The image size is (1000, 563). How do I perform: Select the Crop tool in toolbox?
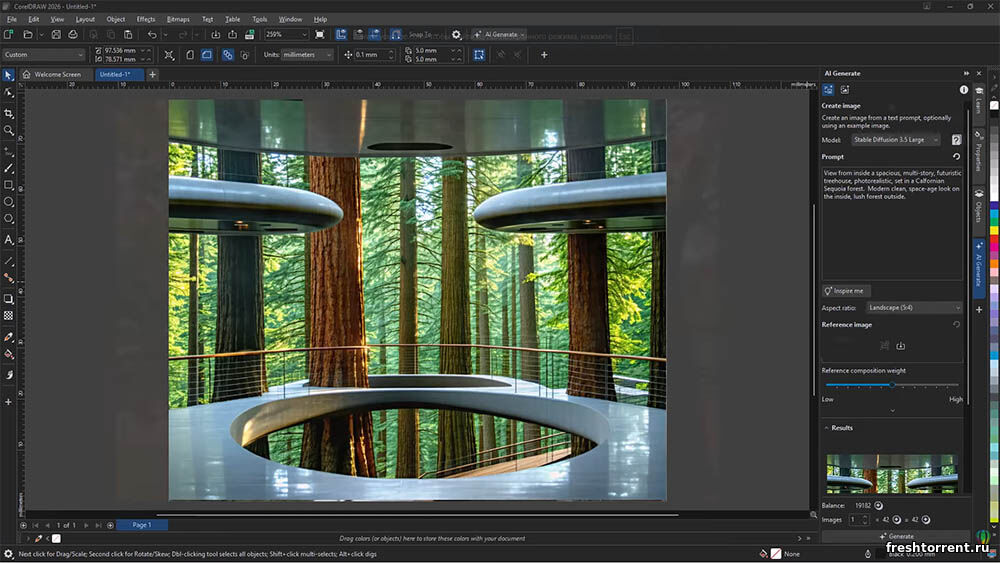[9, 114]
